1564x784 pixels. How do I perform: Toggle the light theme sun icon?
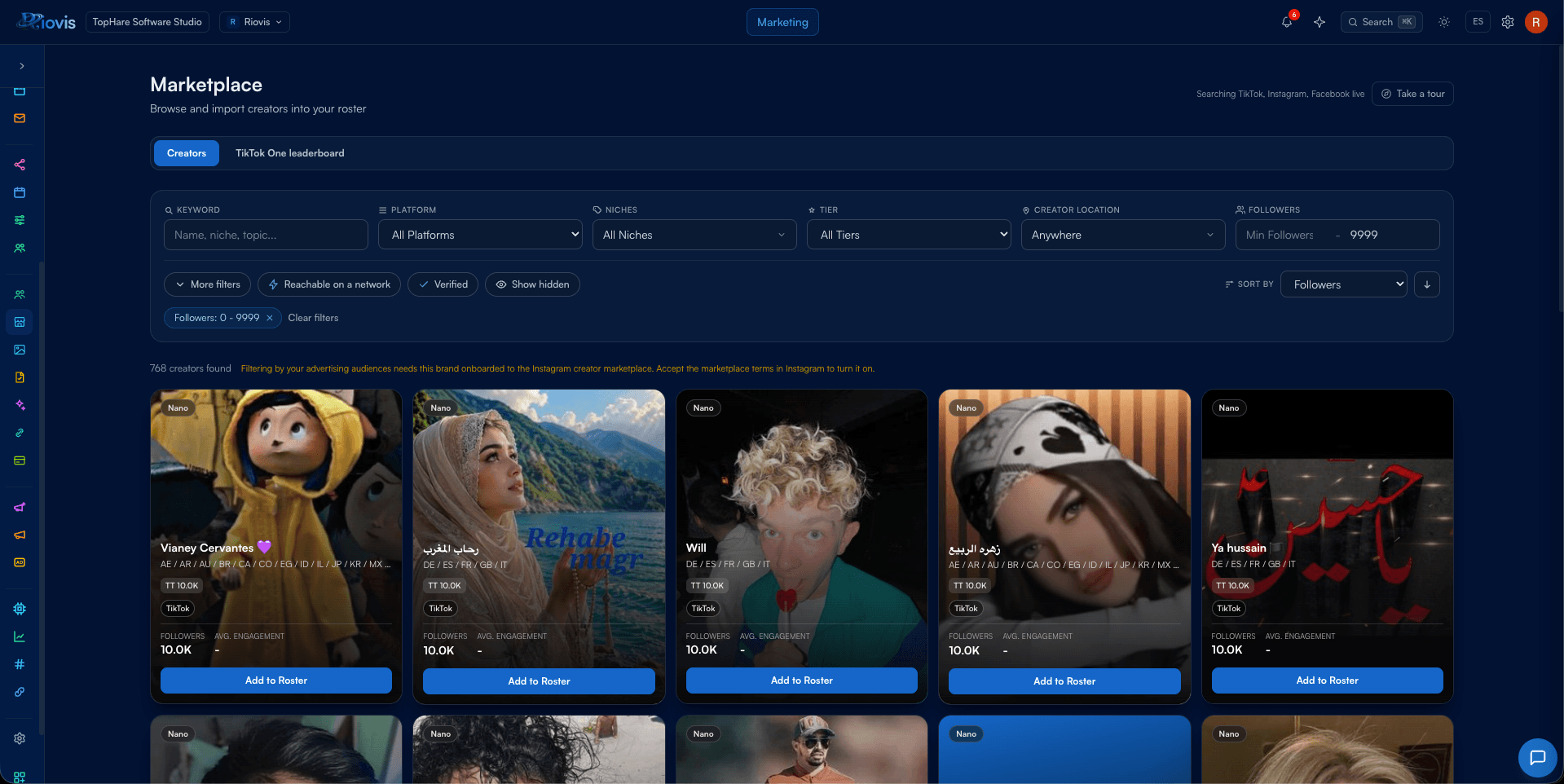click(x=1444, y=22)
